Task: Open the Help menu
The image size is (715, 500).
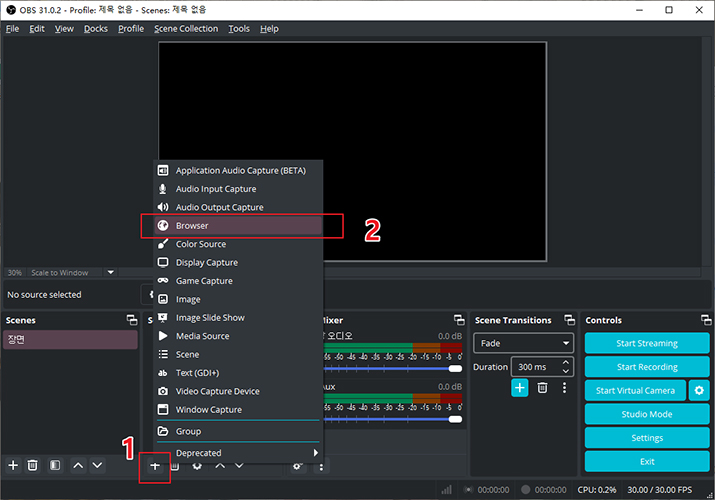Action: [x=269, y=29]
